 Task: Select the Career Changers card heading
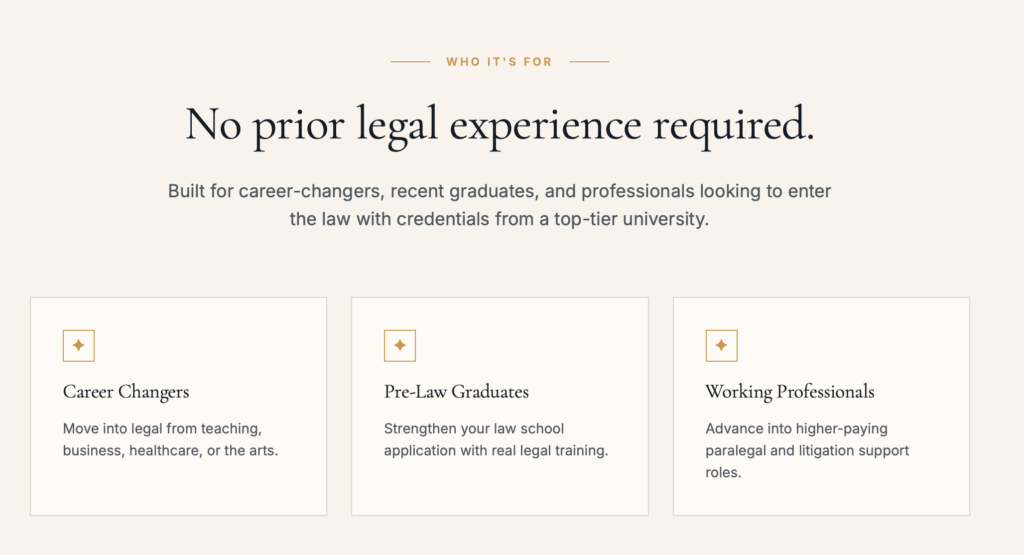point(126,392)
